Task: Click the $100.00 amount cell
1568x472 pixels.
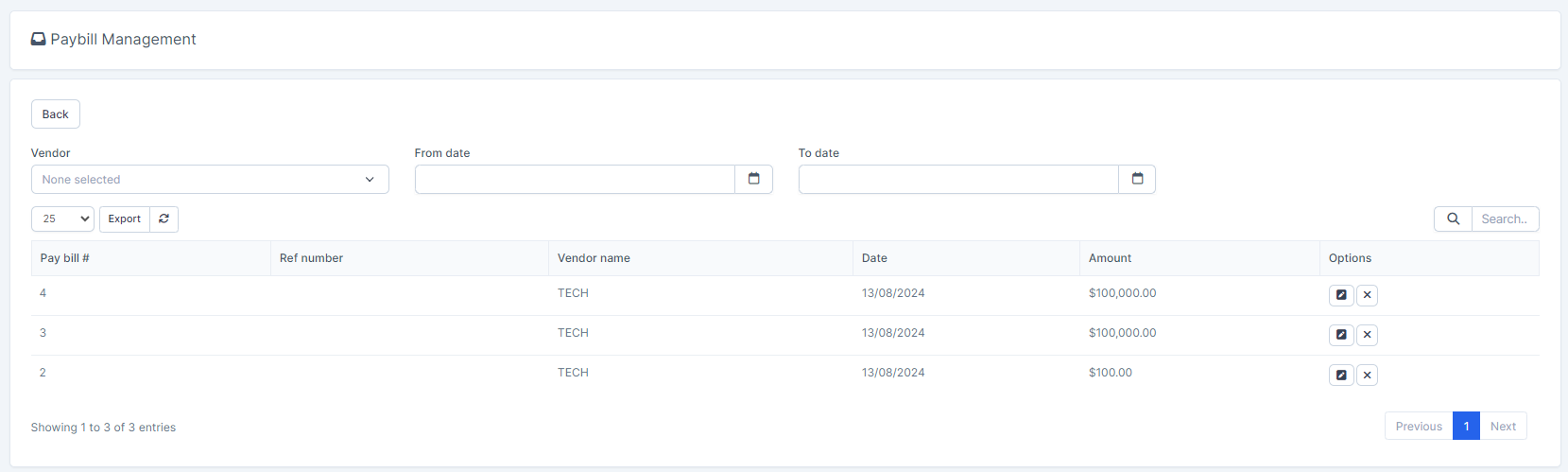Action: tap(1111, 373)
